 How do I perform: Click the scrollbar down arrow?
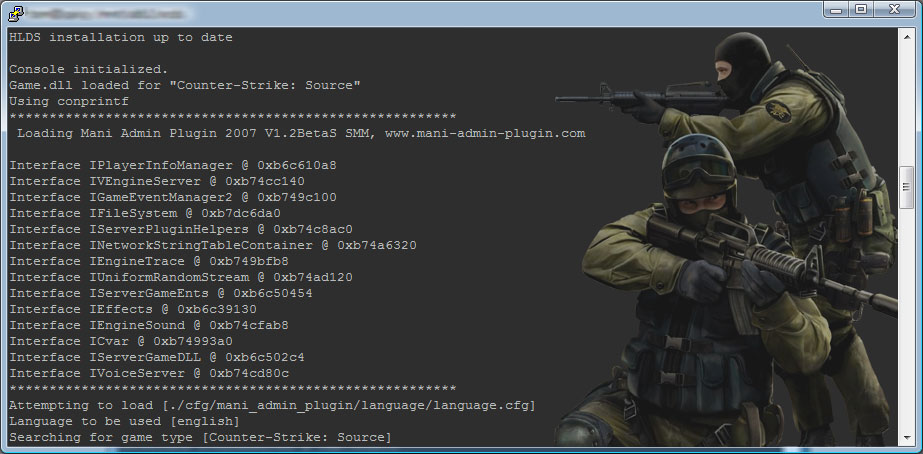click(x=907, y=438)
